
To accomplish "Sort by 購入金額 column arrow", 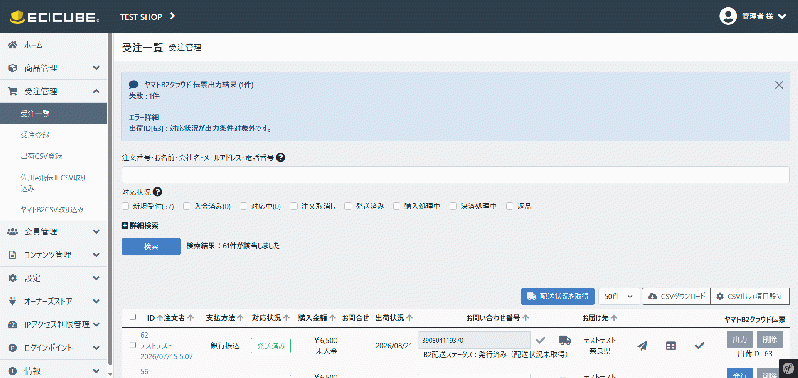I will pos(332,318).
